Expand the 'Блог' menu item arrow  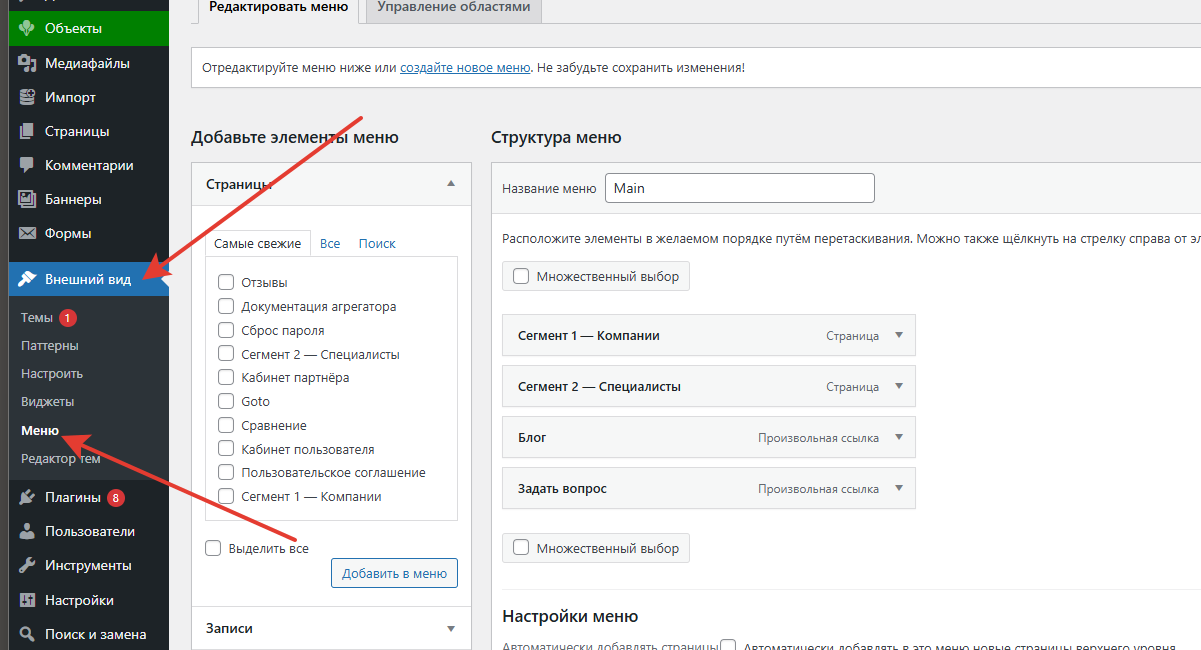tap(898, 438)
